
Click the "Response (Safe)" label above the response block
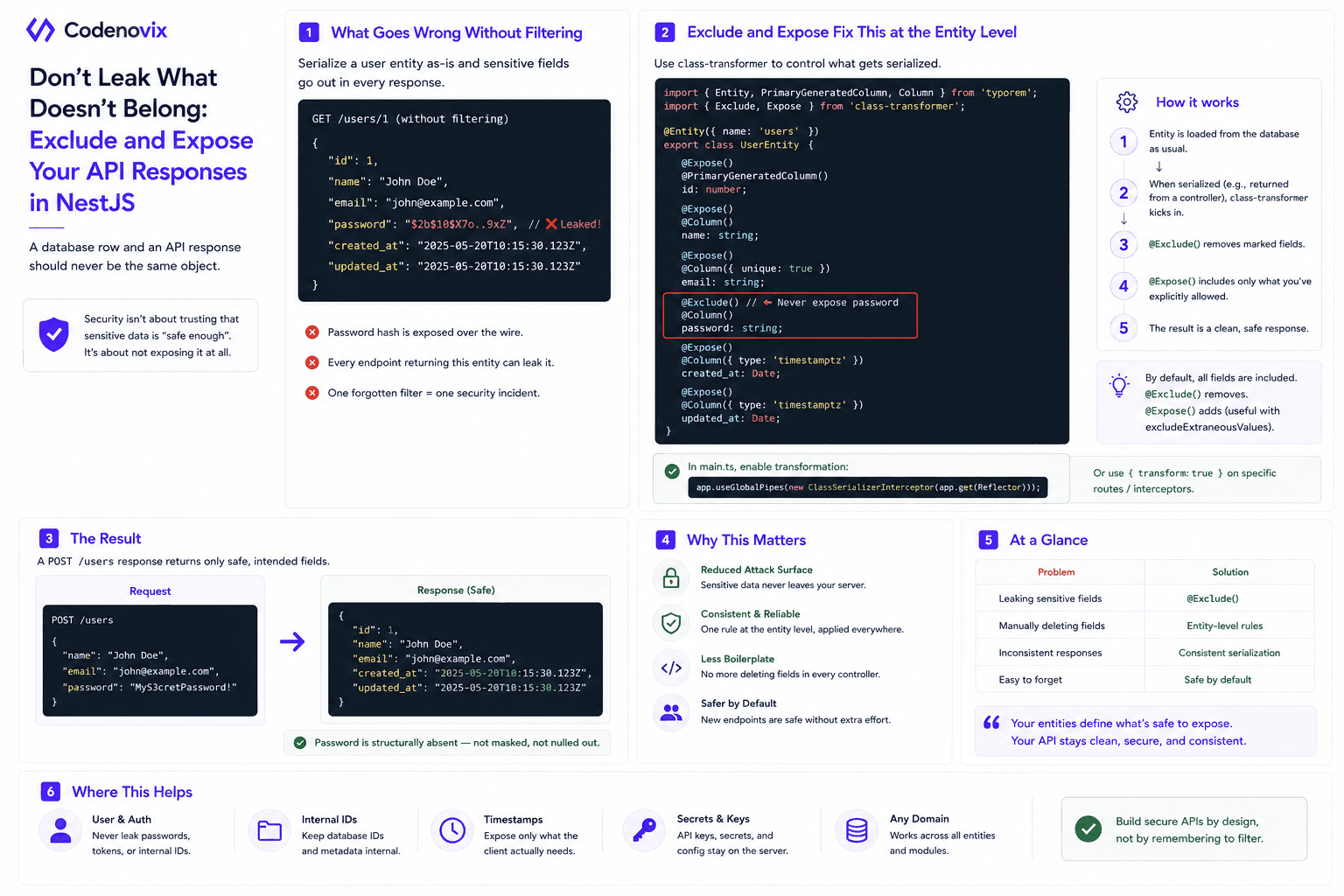pos(456,591)
